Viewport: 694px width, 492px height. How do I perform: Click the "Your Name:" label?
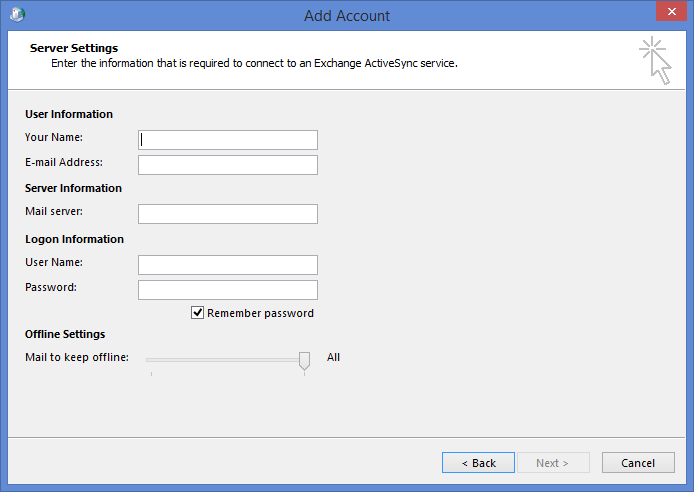coord(54,137)
